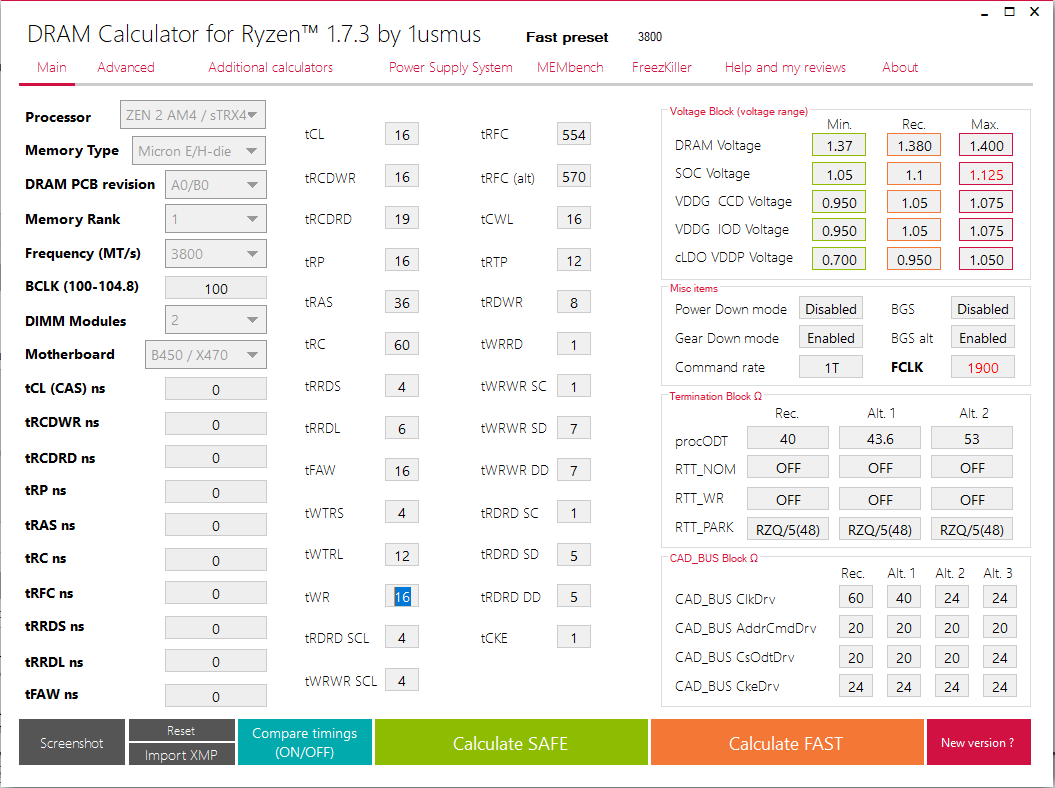Switch to the Advanced tab
1055x788 pixels.
pos(126,67)
